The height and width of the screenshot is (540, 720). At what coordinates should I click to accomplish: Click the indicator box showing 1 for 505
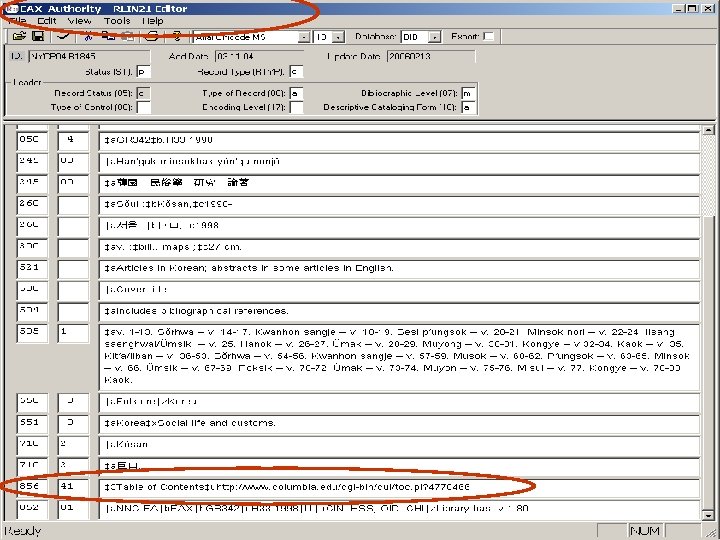tap(73, 333)
